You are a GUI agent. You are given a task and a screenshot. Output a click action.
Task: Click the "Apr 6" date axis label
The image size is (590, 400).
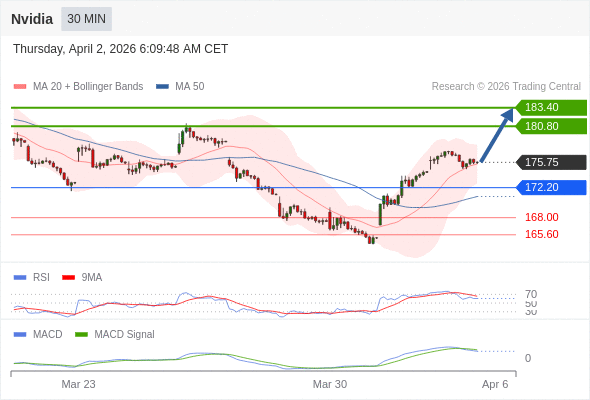tap(495, 384)
